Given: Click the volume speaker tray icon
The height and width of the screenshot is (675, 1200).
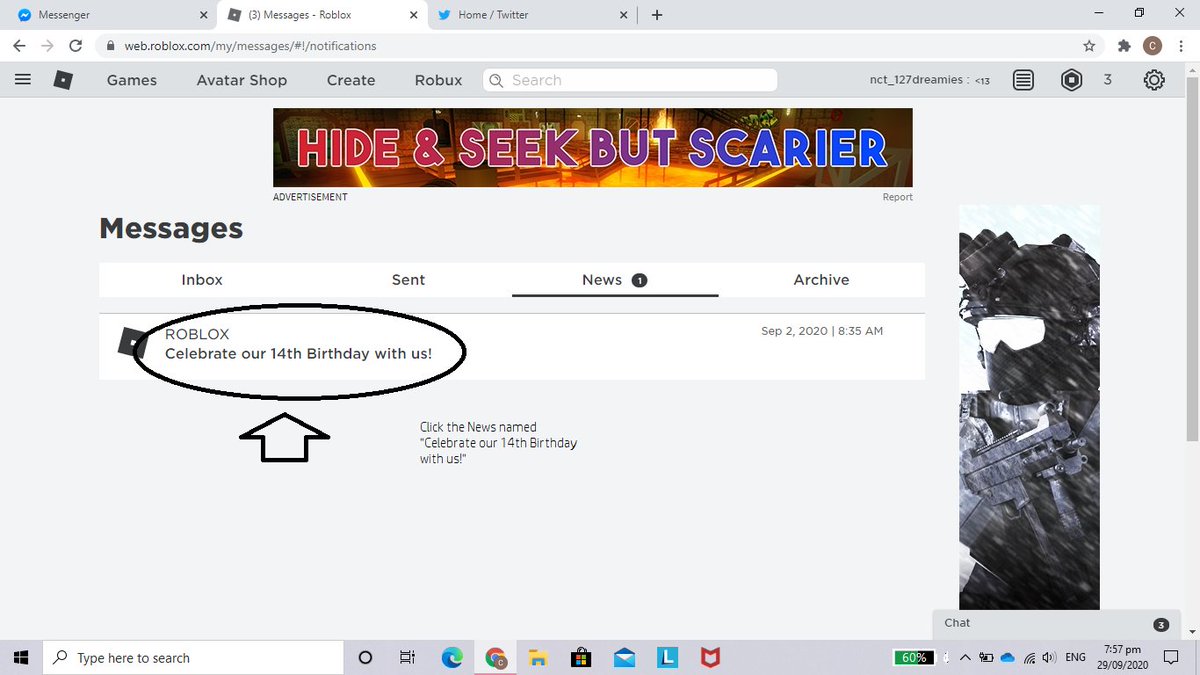Looking at the screenshot, I should 1049,658.
